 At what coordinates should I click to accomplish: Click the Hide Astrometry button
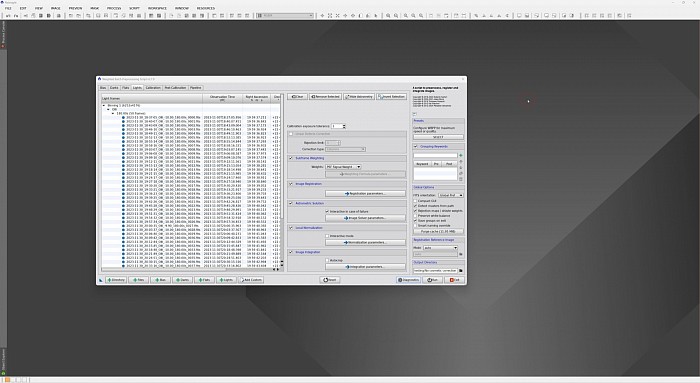[359, 96]
